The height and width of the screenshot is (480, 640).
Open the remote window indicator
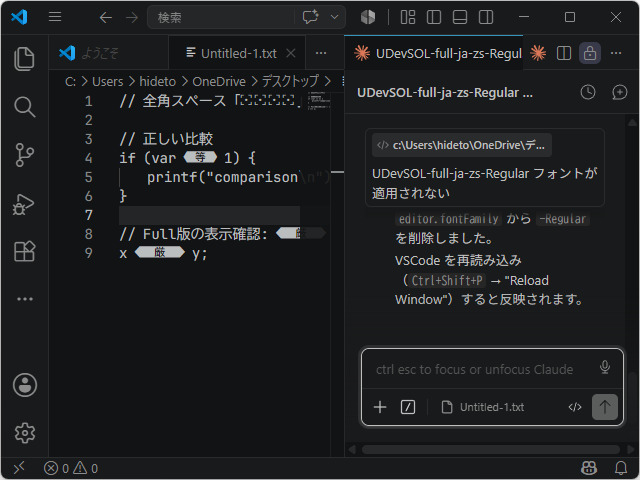(x=19, y=468)
